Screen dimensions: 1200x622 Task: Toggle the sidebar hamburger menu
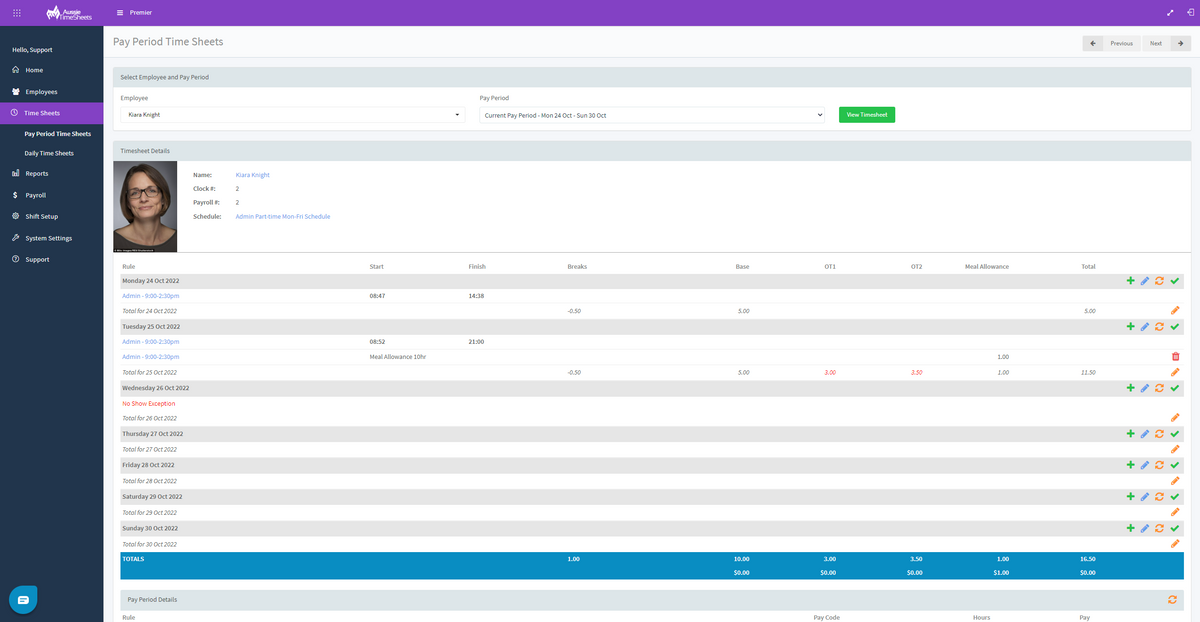coord(120,13)
